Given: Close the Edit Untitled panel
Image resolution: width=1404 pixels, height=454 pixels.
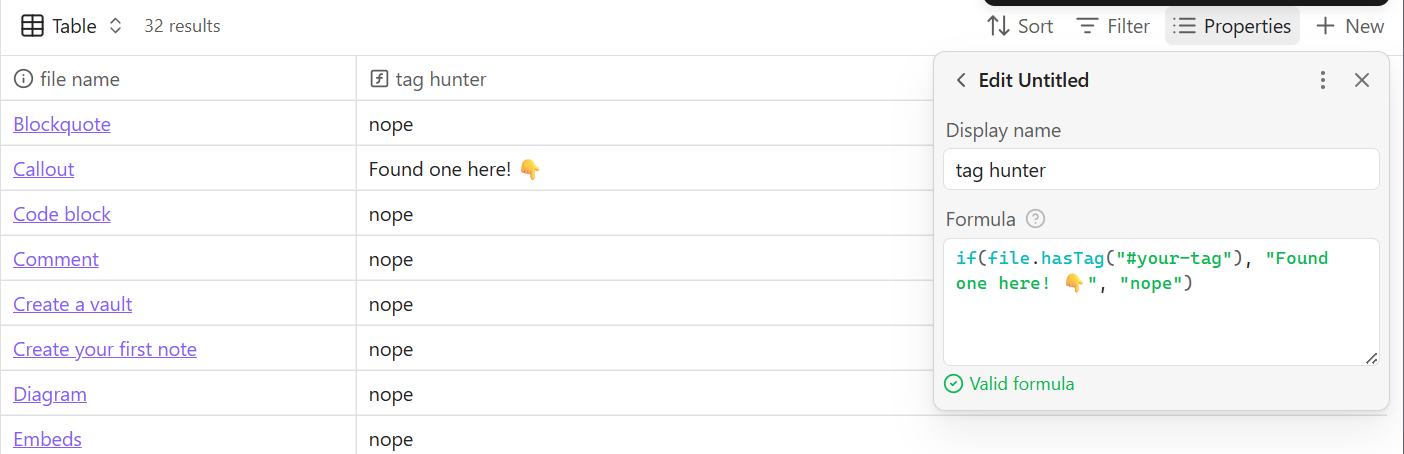Looking at the screenshot, I should [1362, 80].
